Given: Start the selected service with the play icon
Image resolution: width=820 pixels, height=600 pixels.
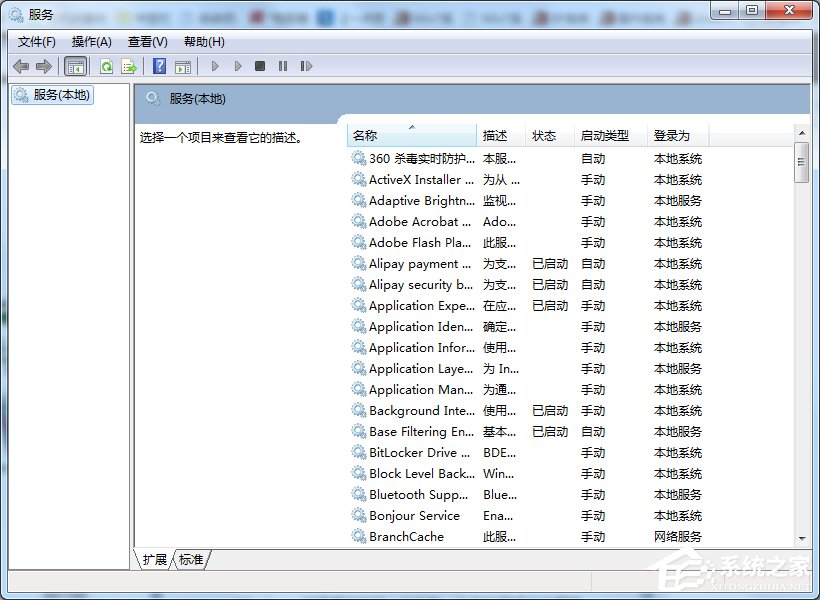Looking at the screenshot, I should 215,65.
